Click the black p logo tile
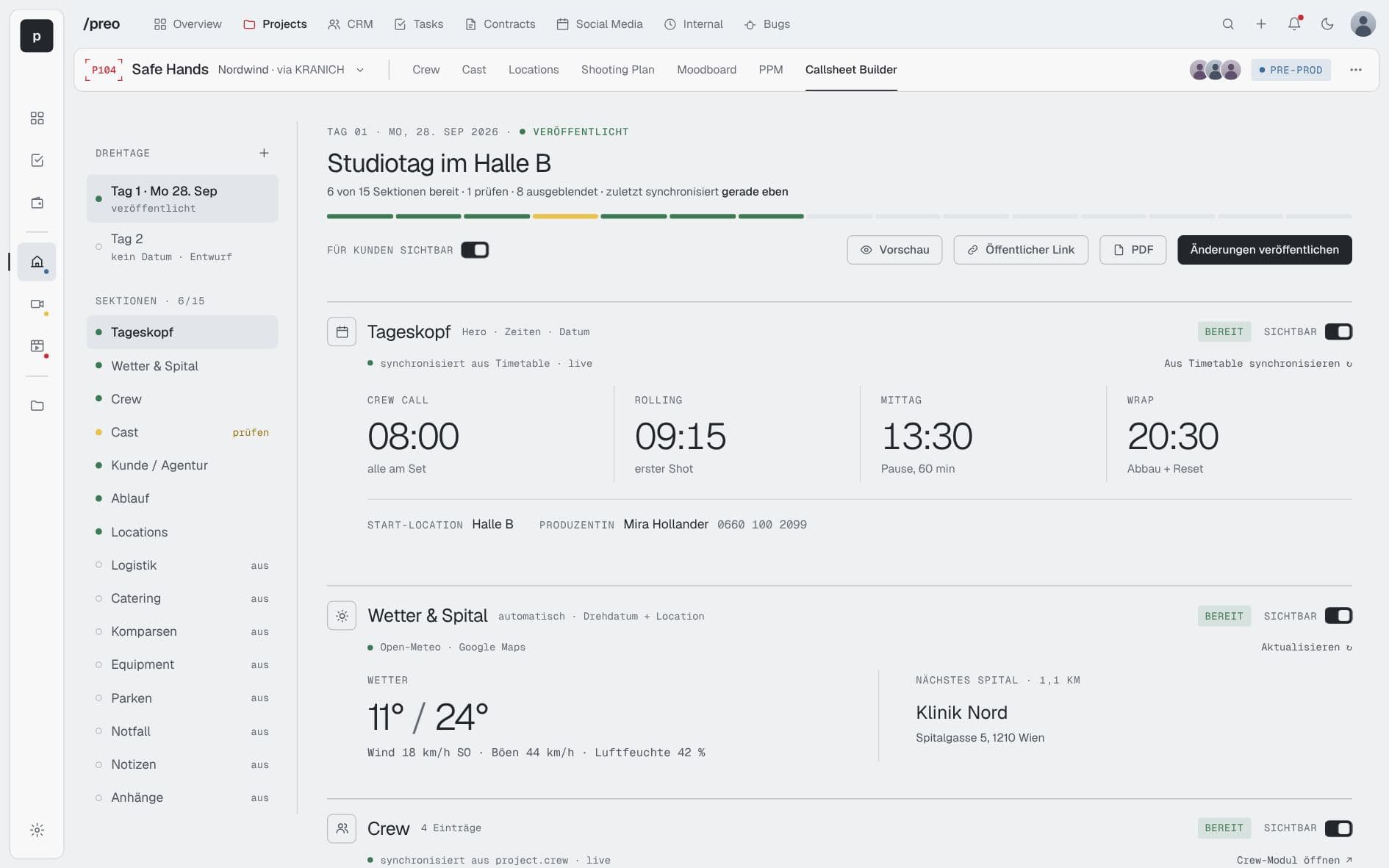Screen dimensions: 1389x868 coord(37,36)
